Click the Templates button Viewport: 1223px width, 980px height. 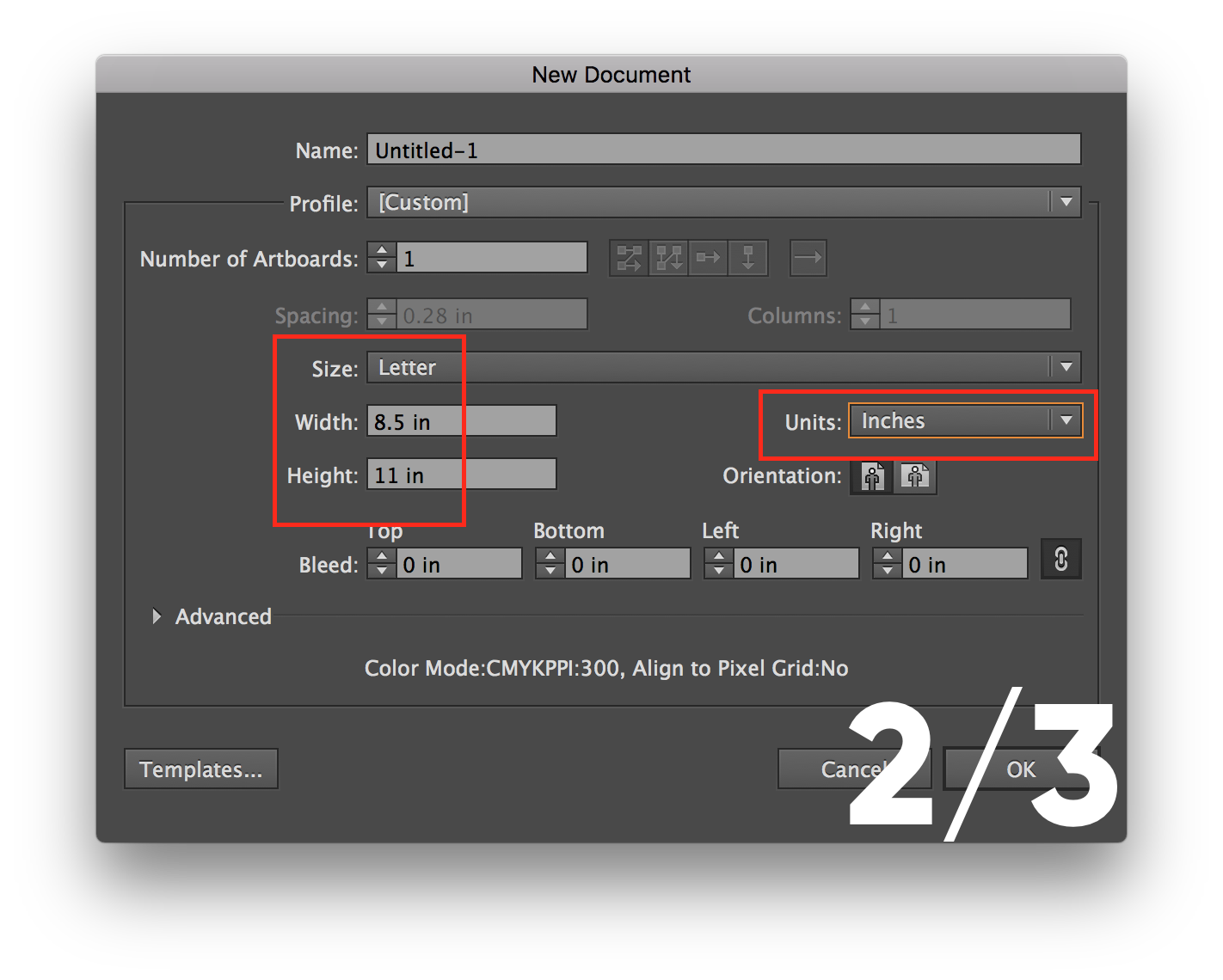tap(200, 769)
